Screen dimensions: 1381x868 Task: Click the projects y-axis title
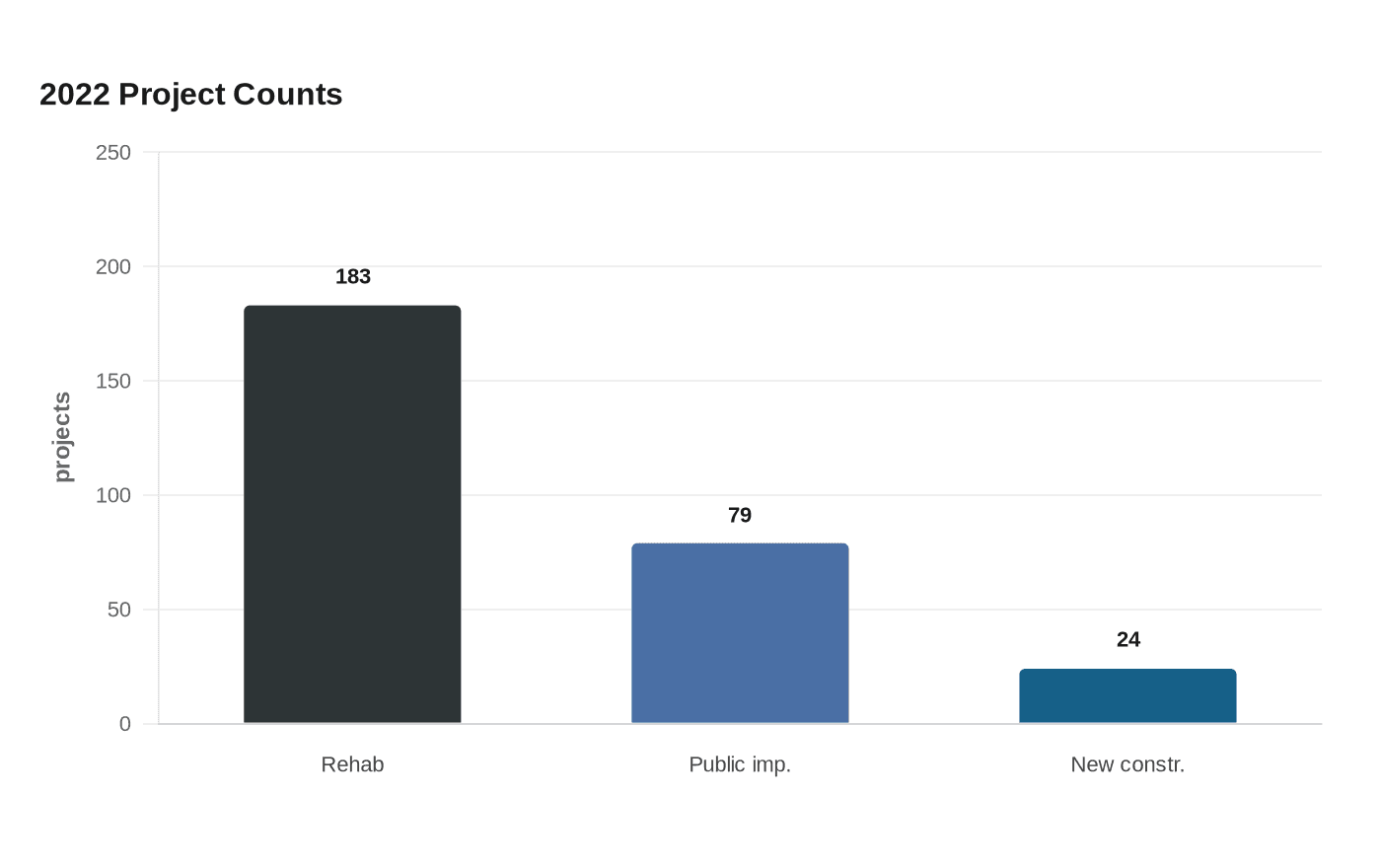pyautogui.click(x=62, y=437)
